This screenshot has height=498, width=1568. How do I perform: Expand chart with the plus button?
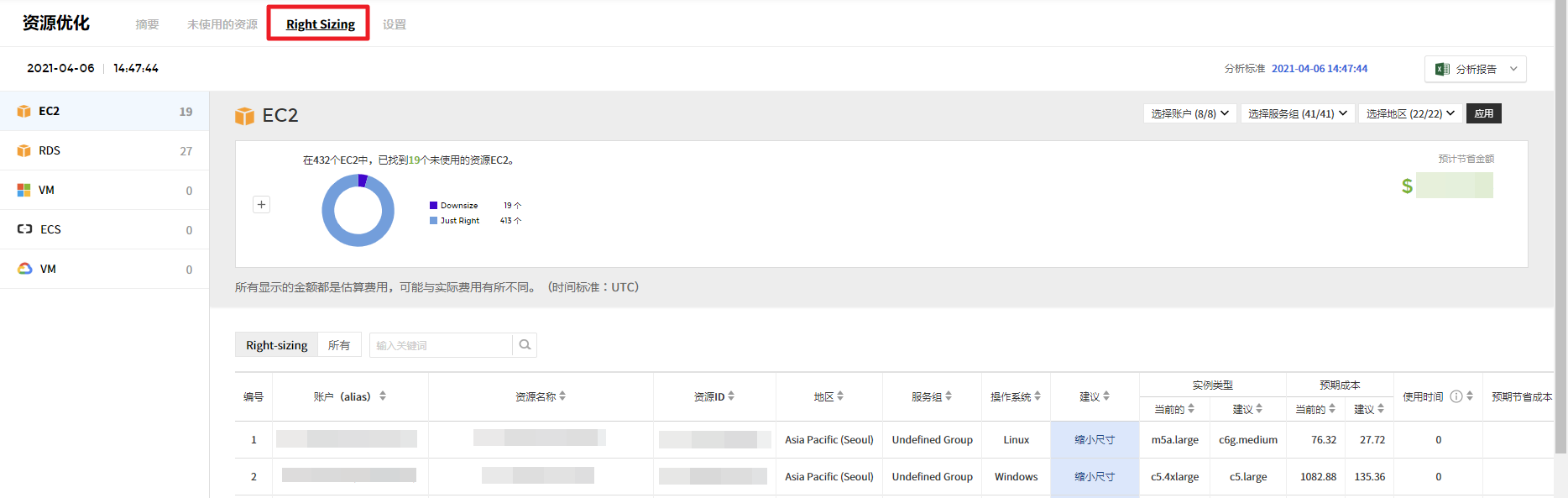262,204
